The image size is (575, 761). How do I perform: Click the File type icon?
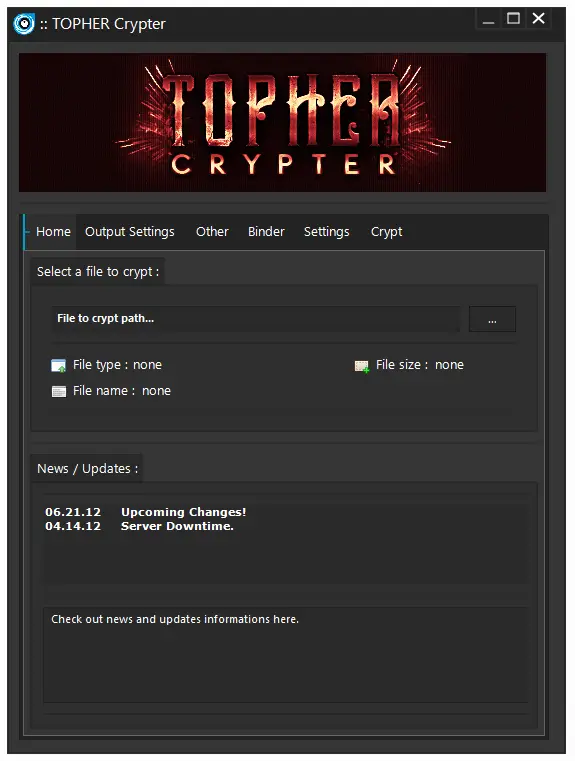point(59,365)
